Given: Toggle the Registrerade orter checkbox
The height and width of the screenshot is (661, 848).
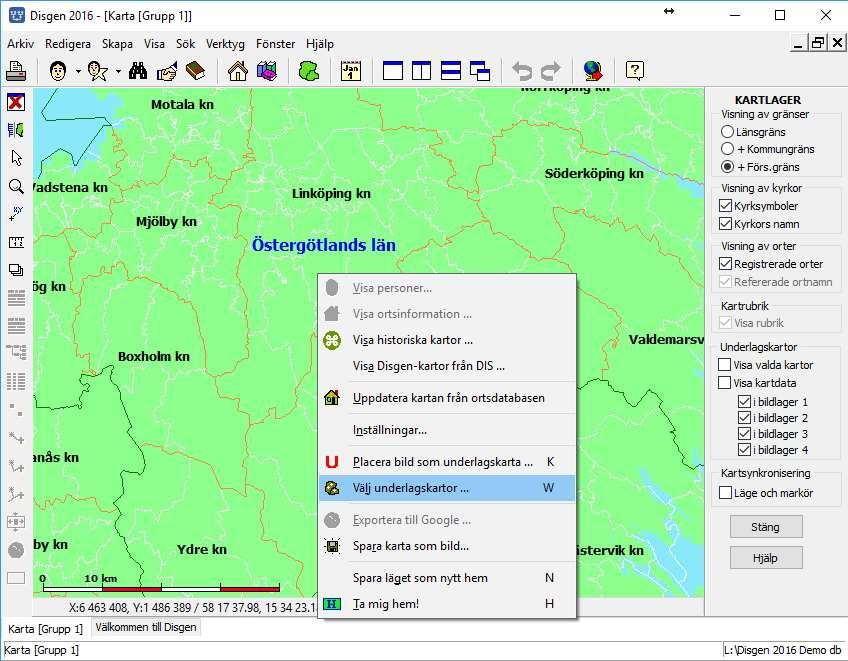Looking at the screenshot, I should (725, 264).
